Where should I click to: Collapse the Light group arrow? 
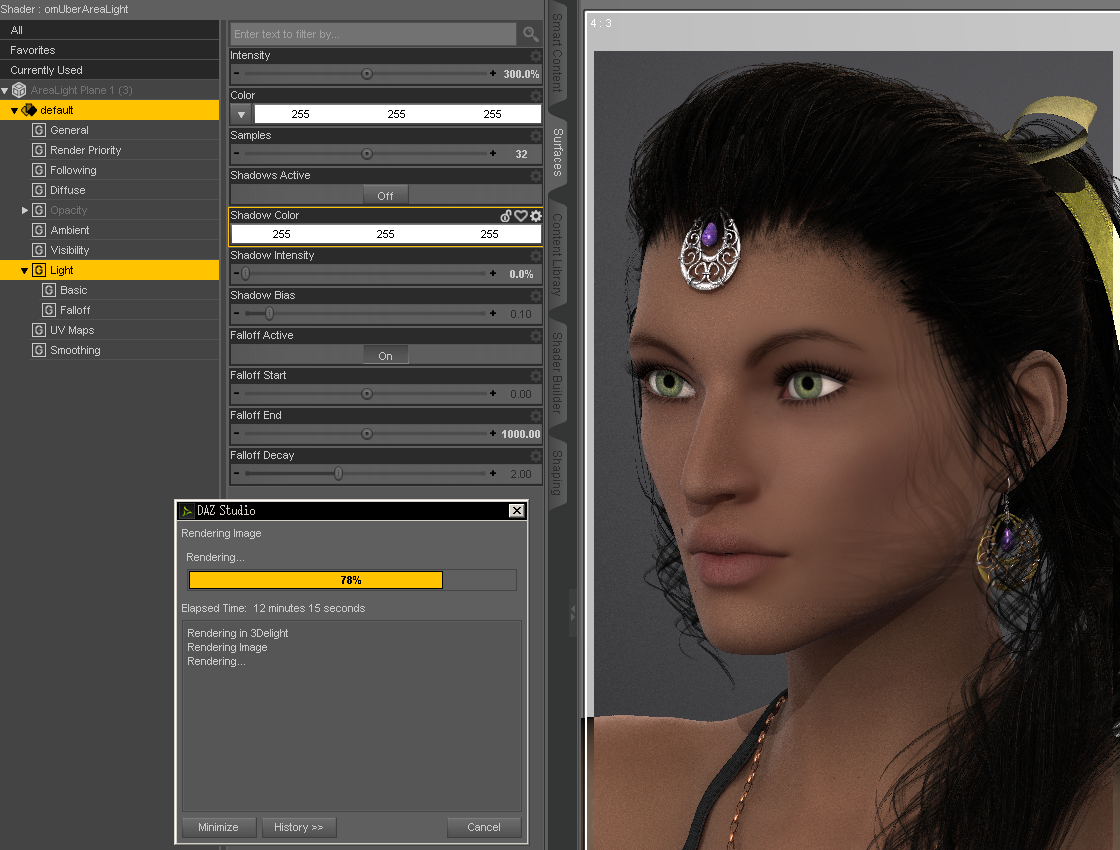[24, 271]
